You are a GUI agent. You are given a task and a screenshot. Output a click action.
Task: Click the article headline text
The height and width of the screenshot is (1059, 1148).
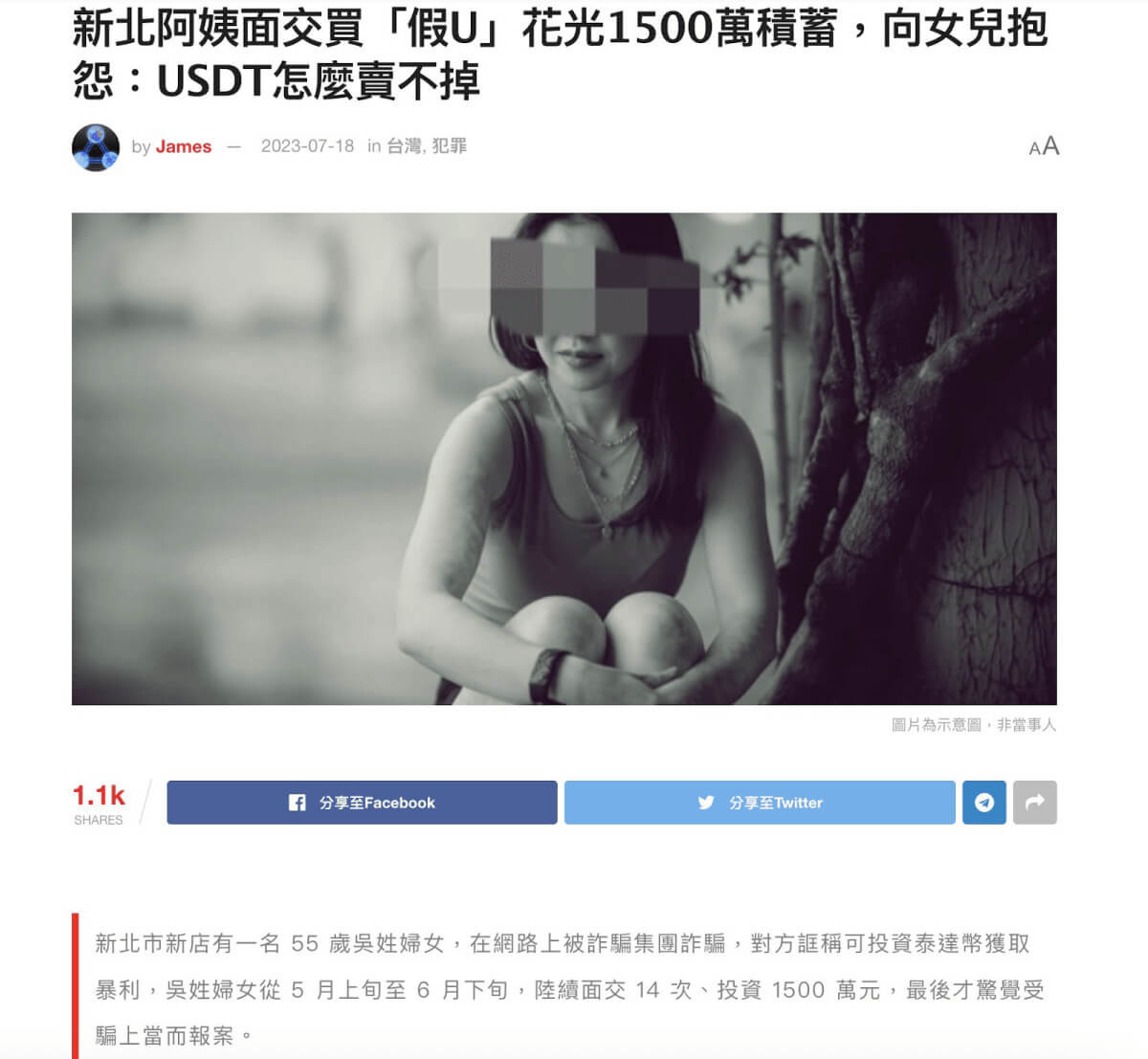point(561,55)
